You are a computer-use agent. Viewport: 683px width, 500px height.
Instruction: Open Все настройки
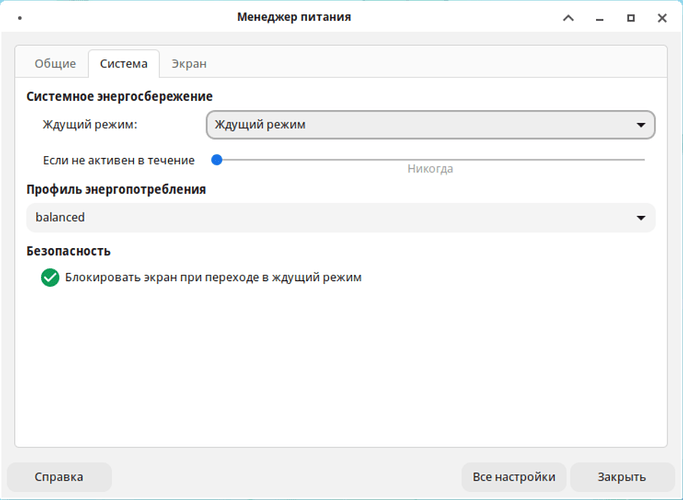(x=514, y=477)
